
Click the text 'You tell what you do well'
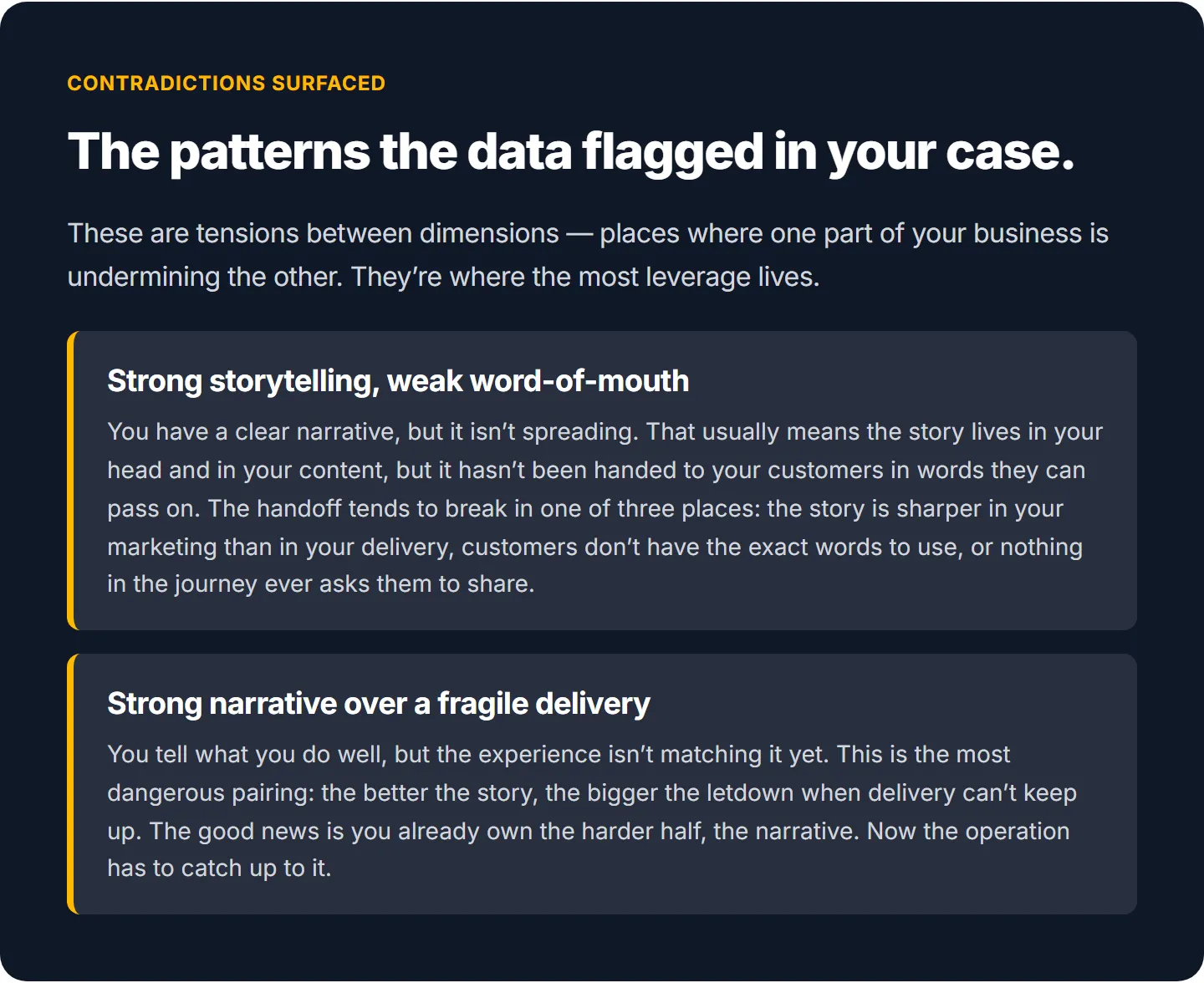point(244,755)
